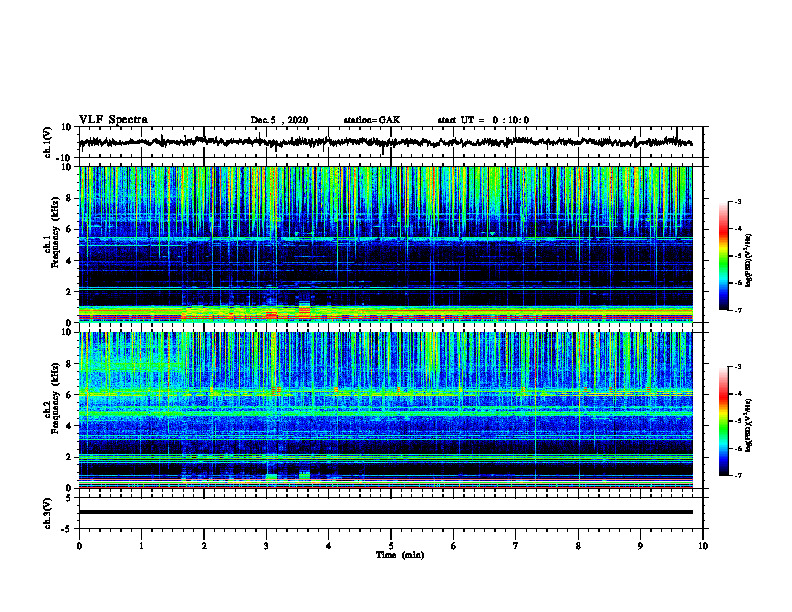Click the "8" kHz tick on ch.2 axis

pos(69,364)
